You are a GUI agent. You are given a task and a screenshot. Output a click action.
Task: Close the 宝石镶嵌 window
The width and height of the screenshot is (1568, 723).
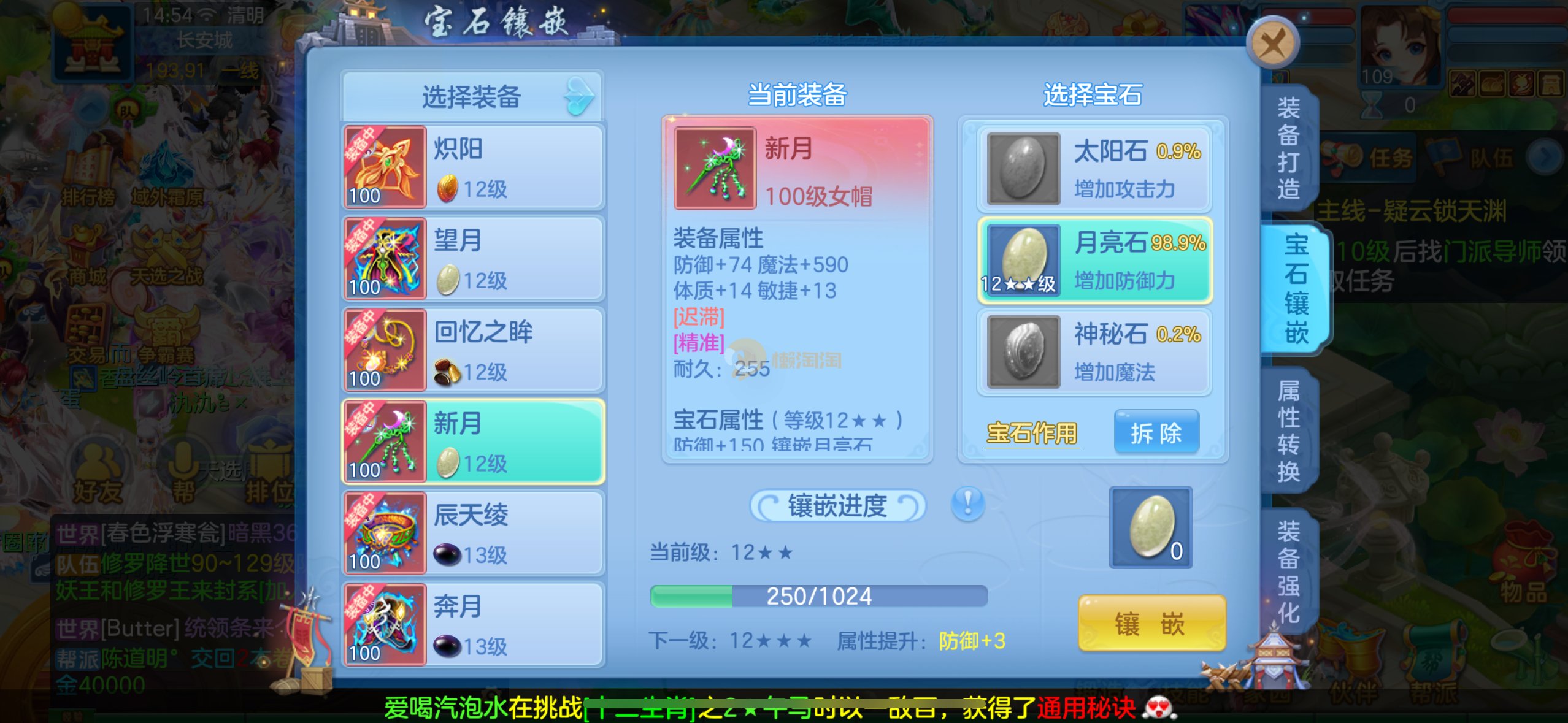coord(1273,42)
